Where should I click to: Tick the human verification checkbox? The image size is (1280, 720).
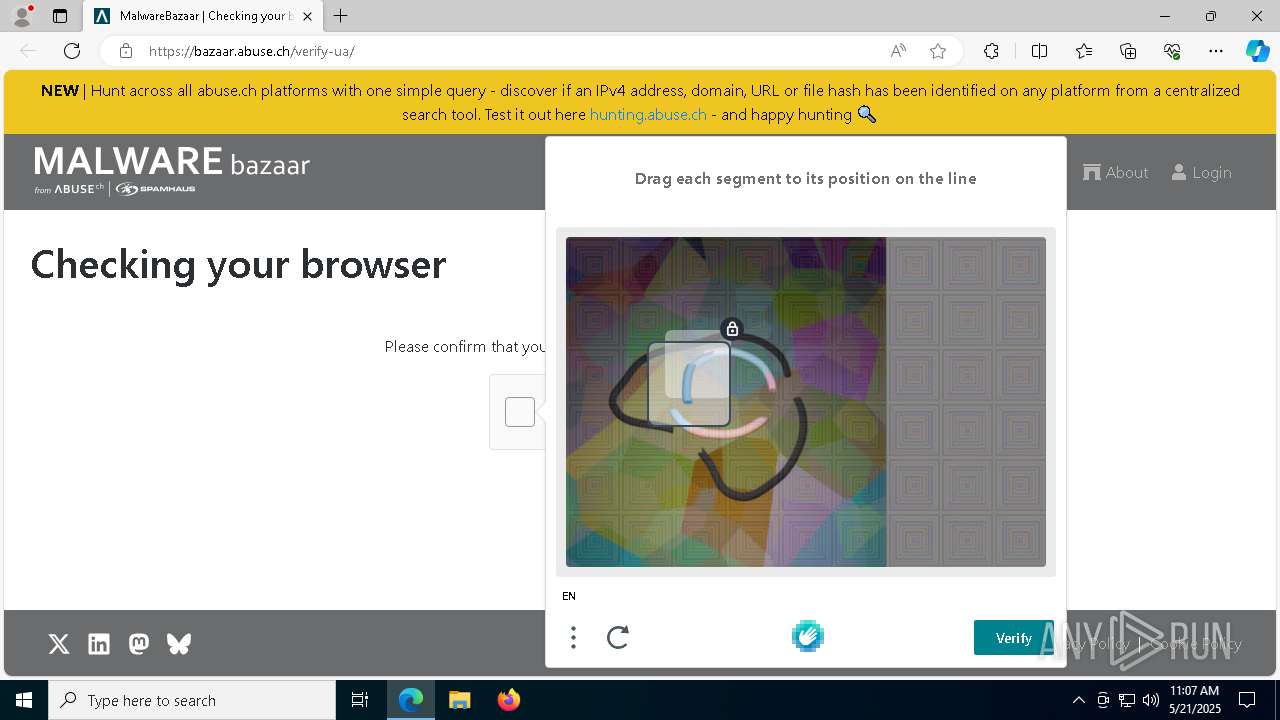click(520, 412)
